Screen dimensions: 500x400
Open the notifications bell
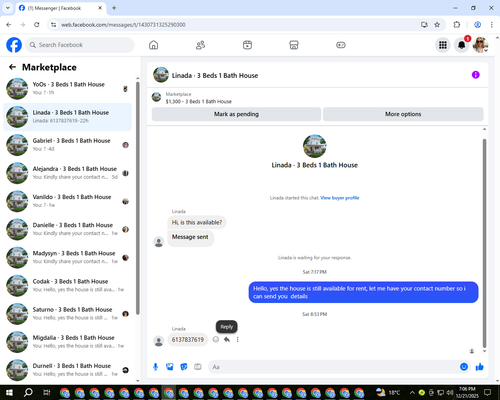point(462,45)
